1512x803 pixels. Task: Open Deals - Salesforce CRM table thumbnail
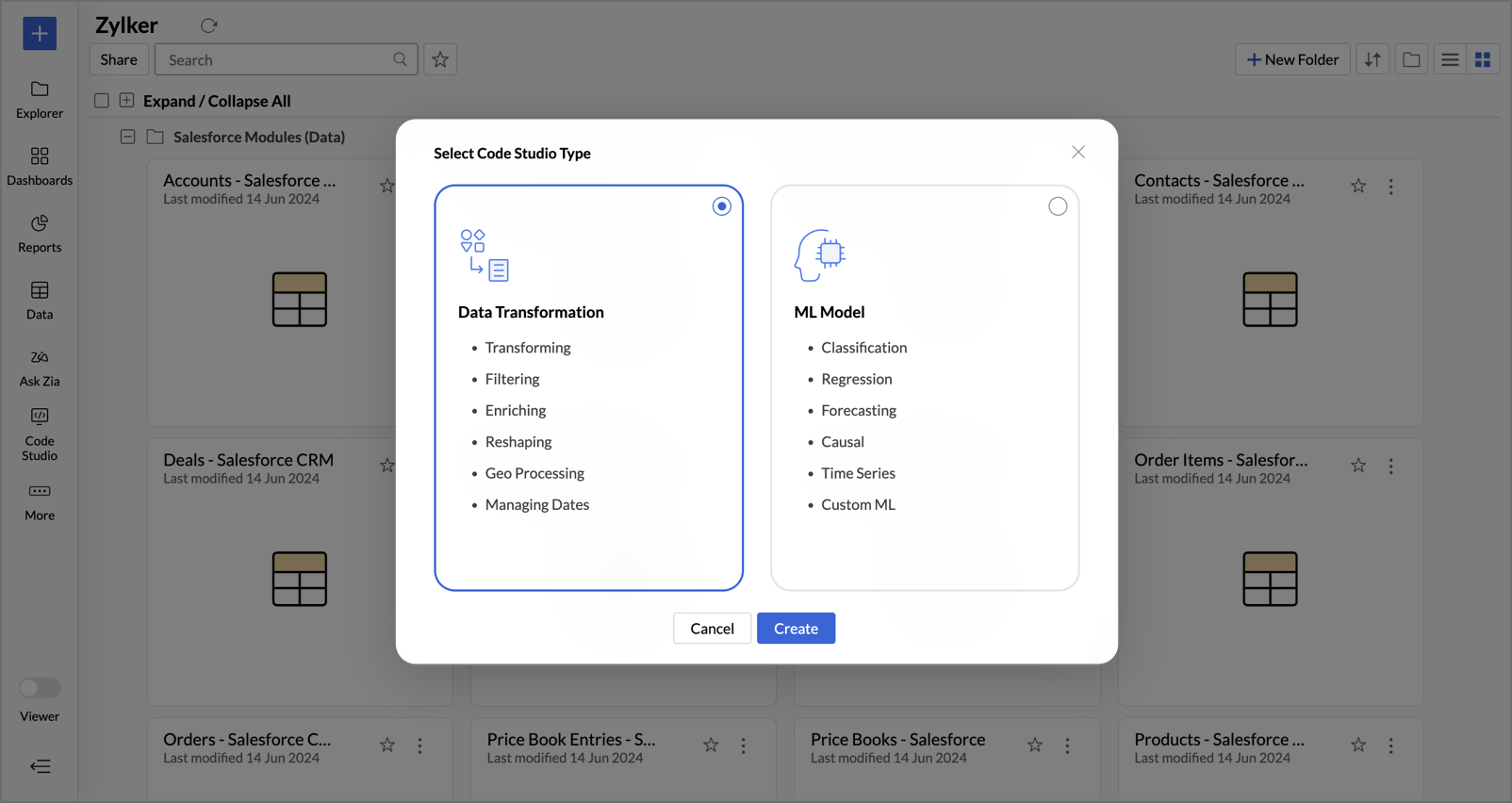click(300, 579)
